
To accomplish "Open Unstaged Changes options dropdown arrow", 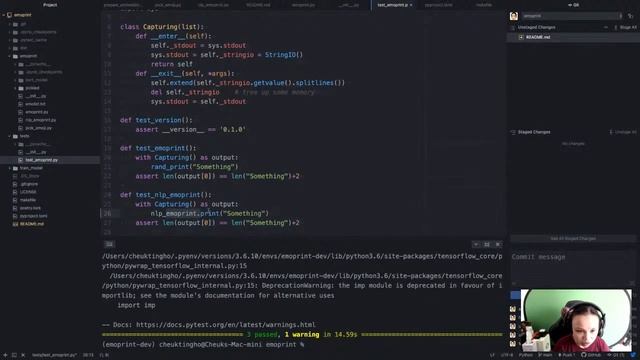I will [x=606, y=27].
